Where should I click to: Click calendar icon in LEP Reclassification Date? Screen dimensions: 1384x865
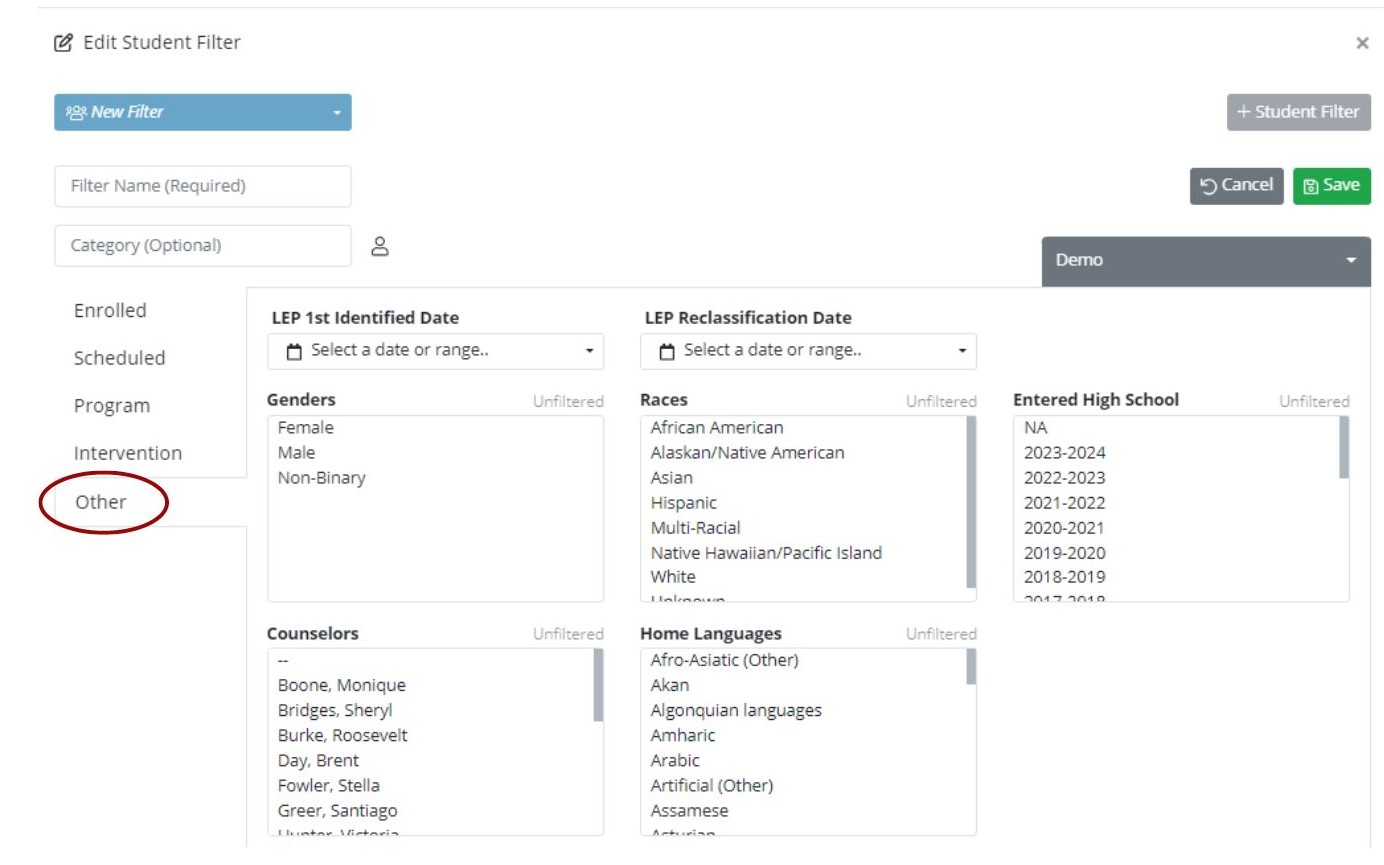(667, 351)
